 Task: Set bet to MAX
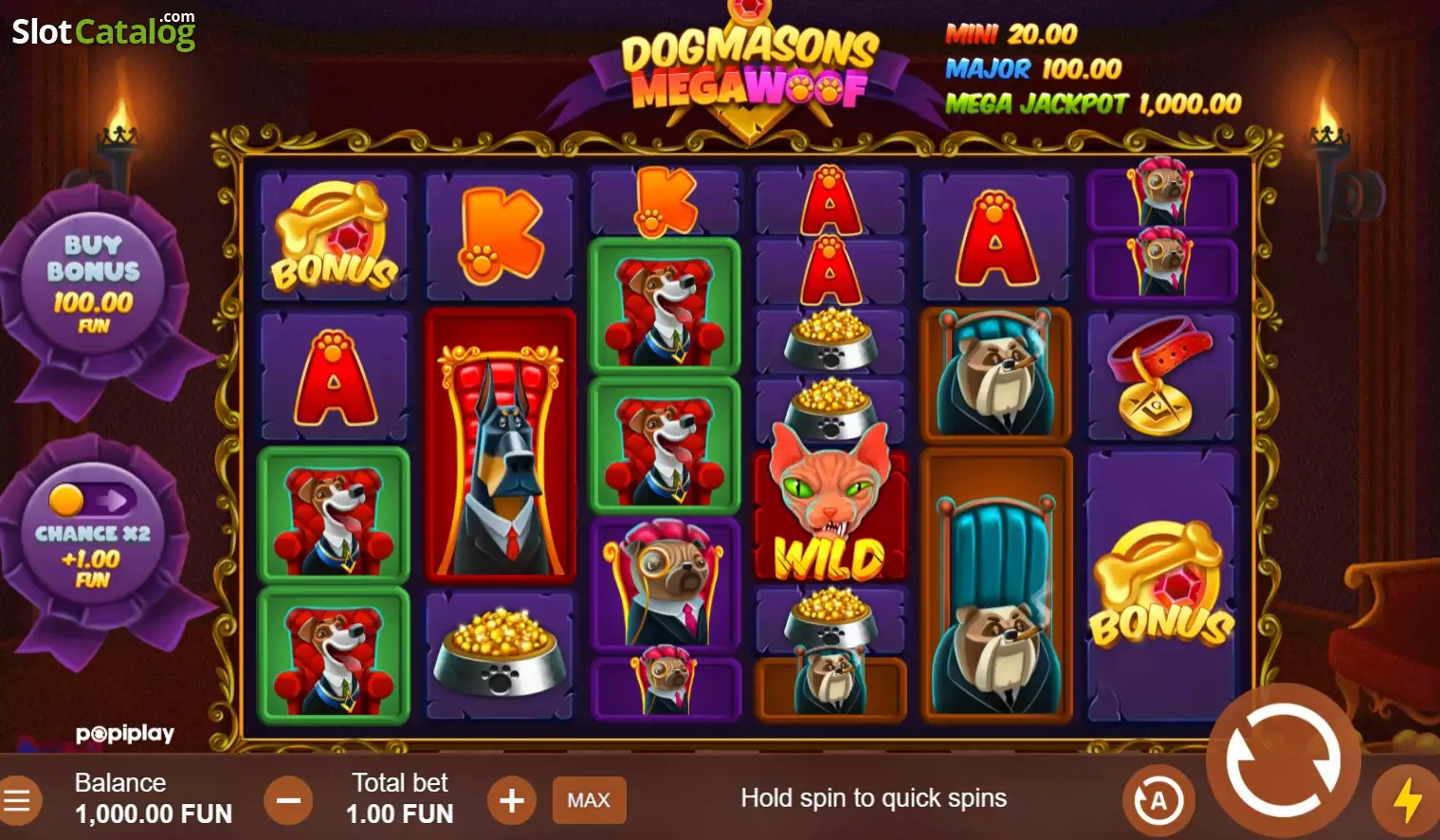[589, 800]
